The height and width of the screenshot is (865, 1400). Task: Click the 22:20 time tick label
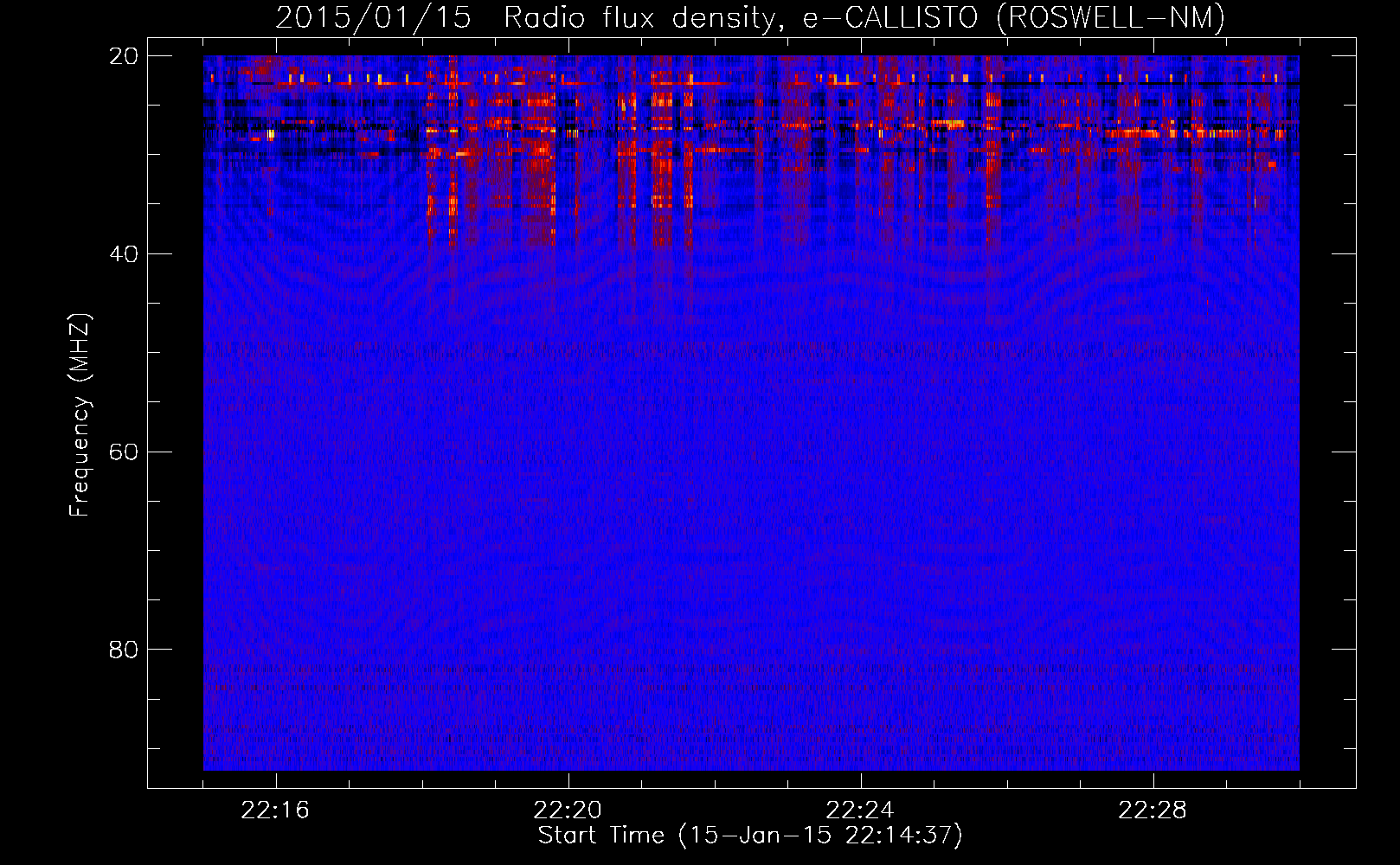coord(568,811)
